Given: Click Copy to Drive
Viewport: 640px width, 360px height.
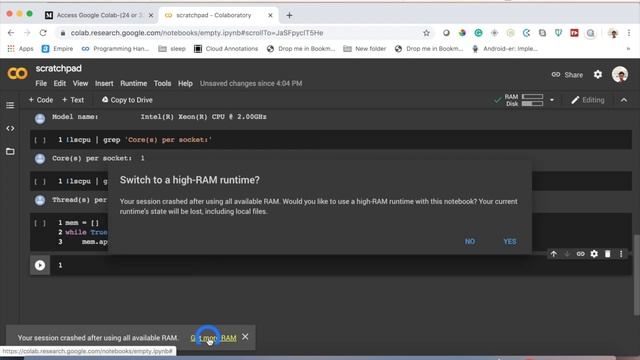Looking at the screenshot, I should [x=127, y=100].
